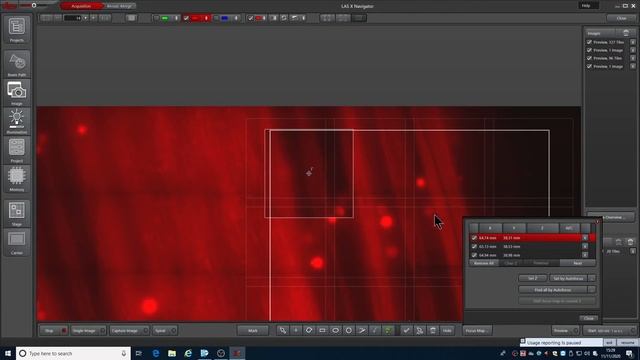
Task: Open the Windows Start menu
Action: pos(7,353)
